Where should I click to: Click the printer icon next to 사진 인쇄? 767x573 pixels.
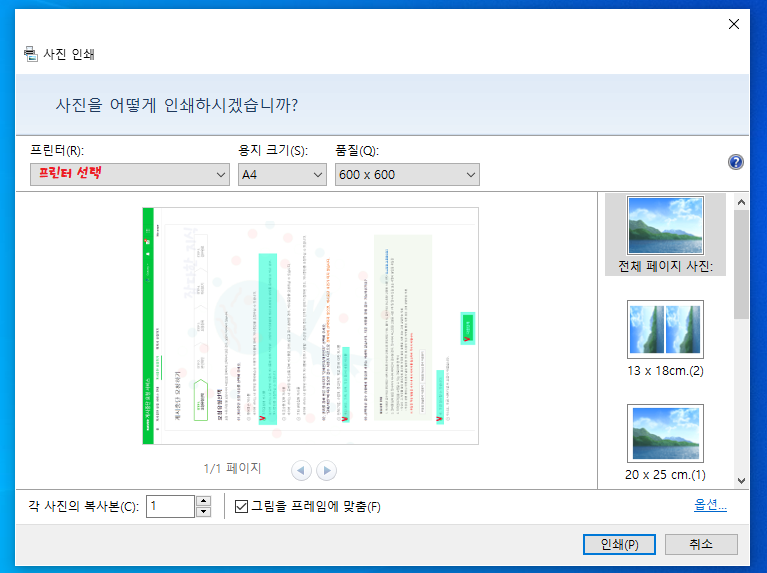pos(31,54)
